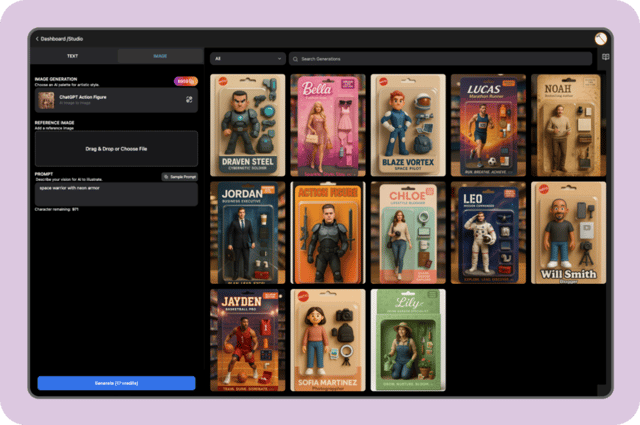
Task: Click the 'Character remaining' counter text
Action: pos(56,209)
